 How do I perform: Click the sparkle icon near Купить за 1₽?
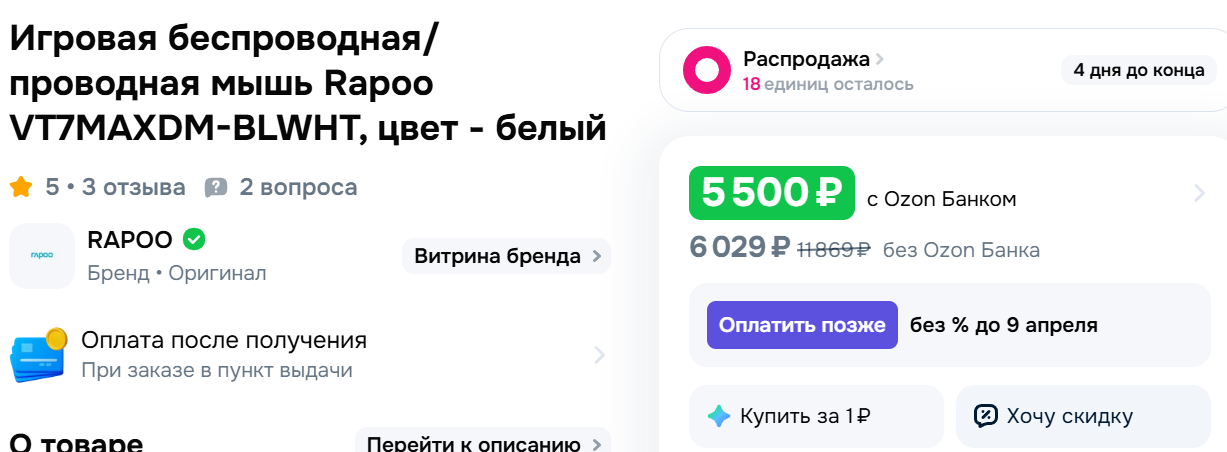tap(718, 416)
